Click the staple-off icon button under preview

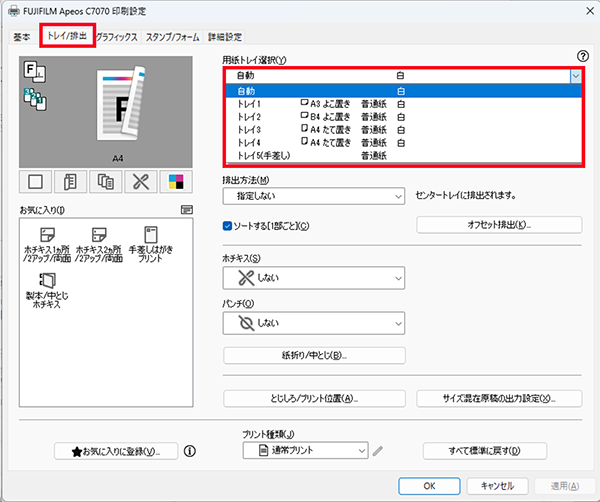point(141,182)
